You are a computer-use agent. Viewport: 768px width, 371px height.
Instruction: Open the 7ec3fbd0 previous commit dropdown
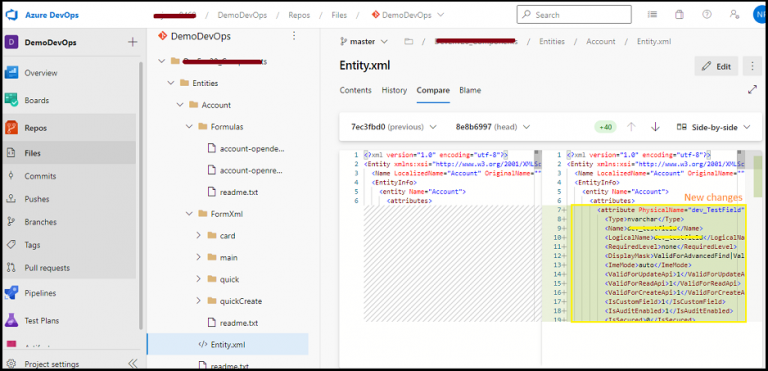pyautogui.click(x=394, y=127)
